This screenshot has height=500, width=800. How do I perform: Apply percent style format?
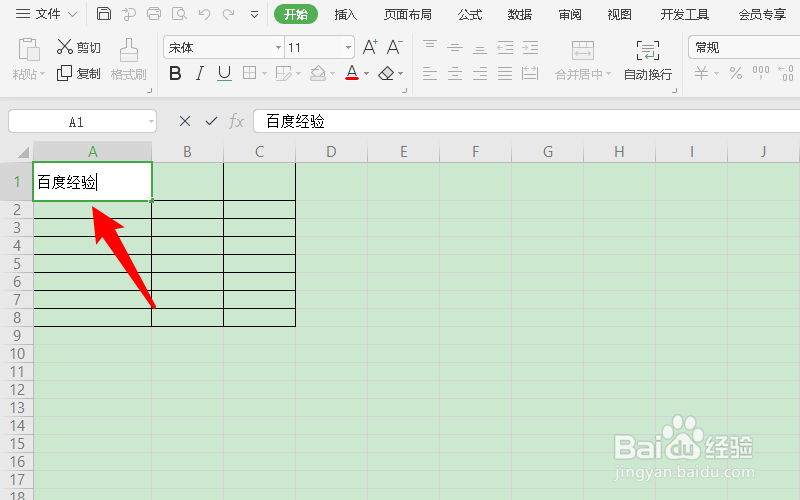tap(736, 73)
